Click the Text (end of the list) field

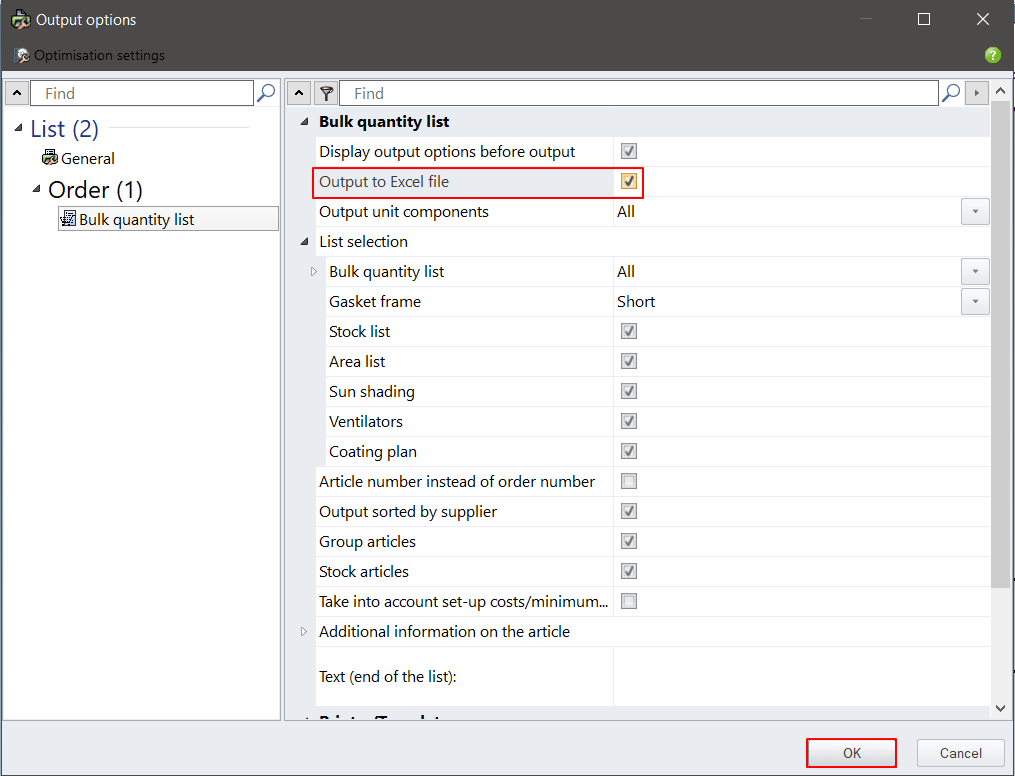tap(800, 677)
